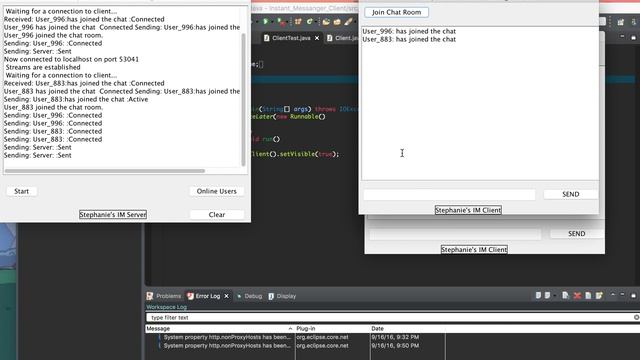Click 'User_996: has joined the chat' chat line

point(409,31)
